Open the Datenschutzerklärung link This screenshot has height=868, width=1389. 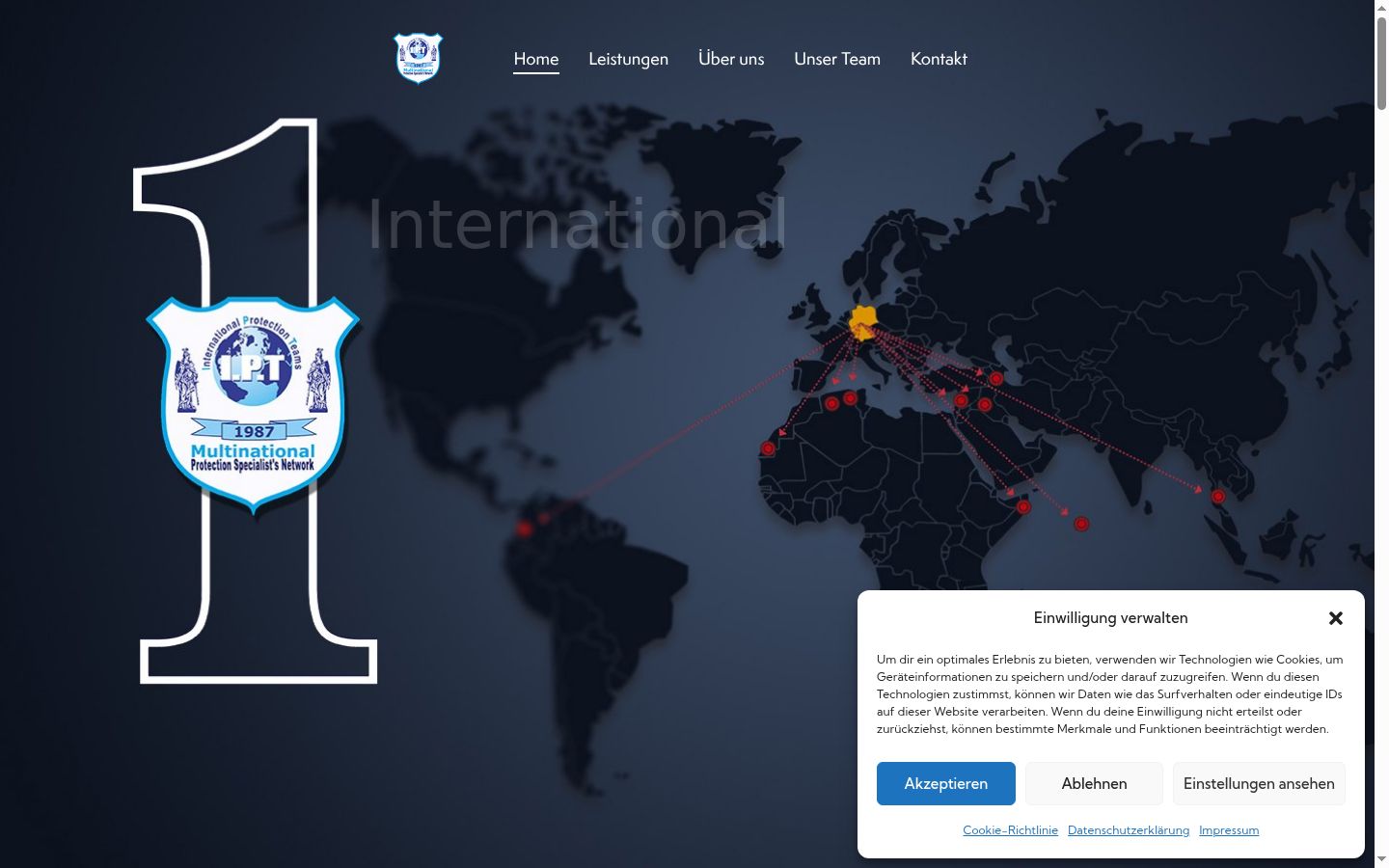[x=1129, y=830]
